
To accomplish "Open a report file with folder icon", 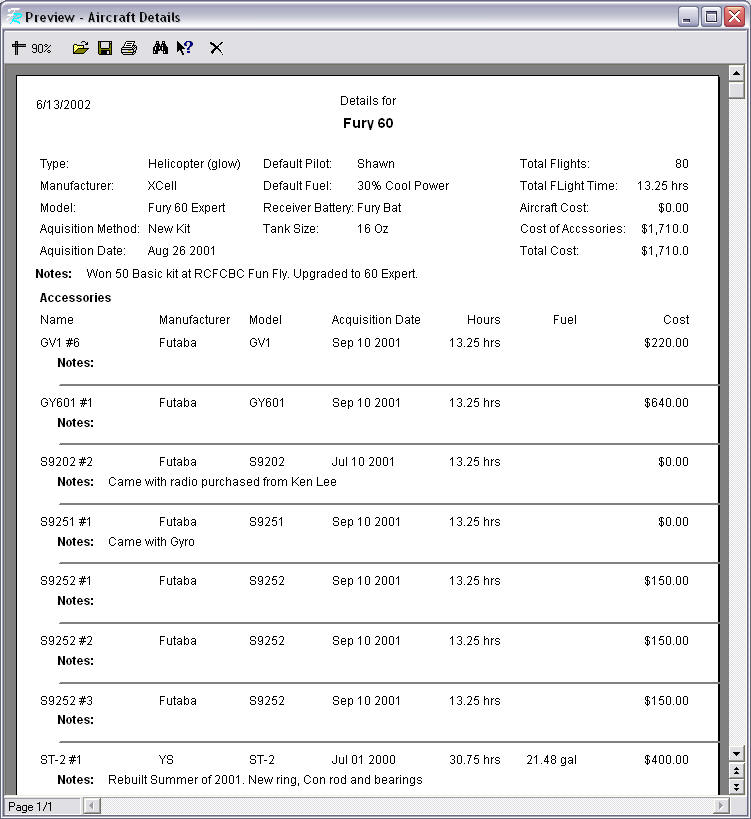I will point(81,48).
